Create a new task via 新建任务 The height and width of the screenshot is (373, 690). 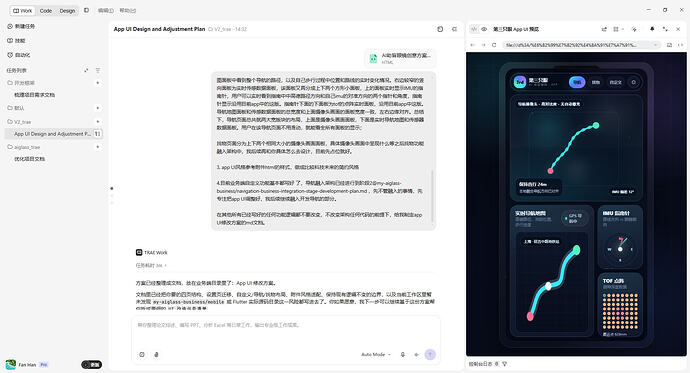(21, 26)
